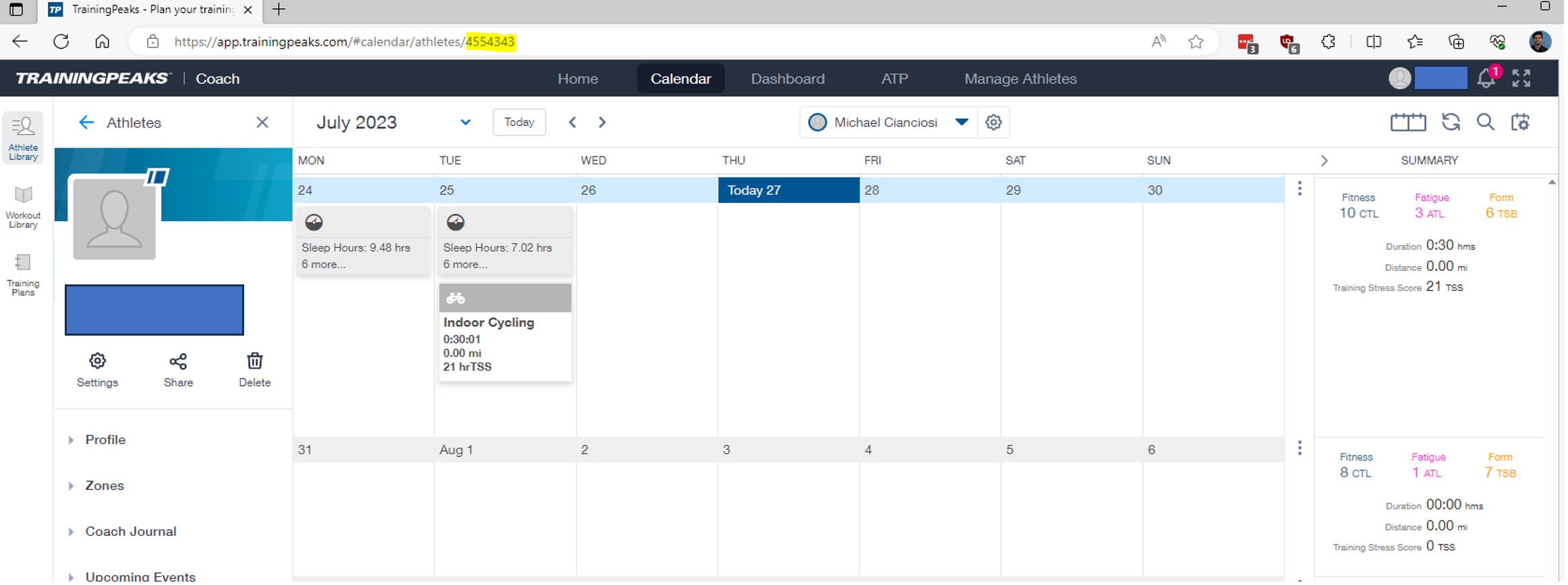Click the athlete profile photo placeholder

tap(115, 219)
